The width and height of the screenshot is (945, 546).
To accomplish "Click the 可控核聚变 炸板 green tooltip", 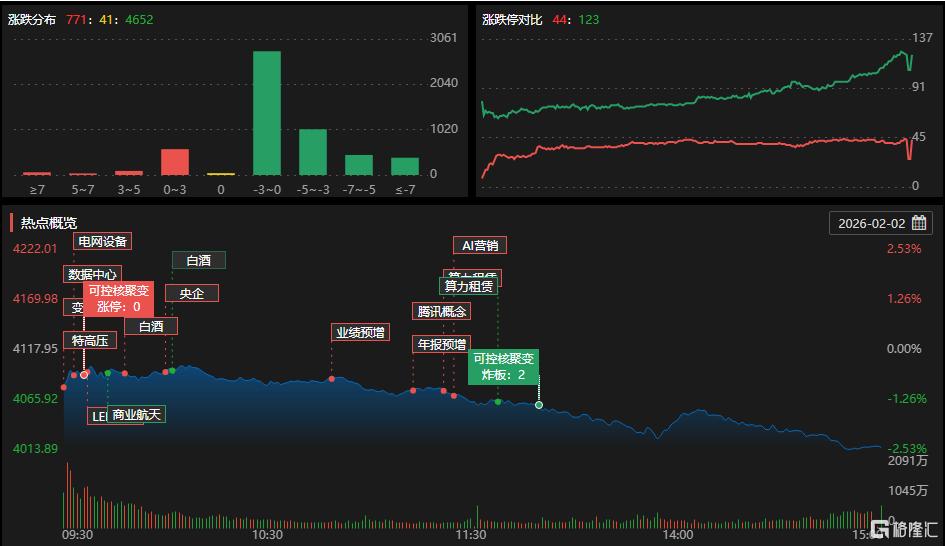I will click(503, 367).
